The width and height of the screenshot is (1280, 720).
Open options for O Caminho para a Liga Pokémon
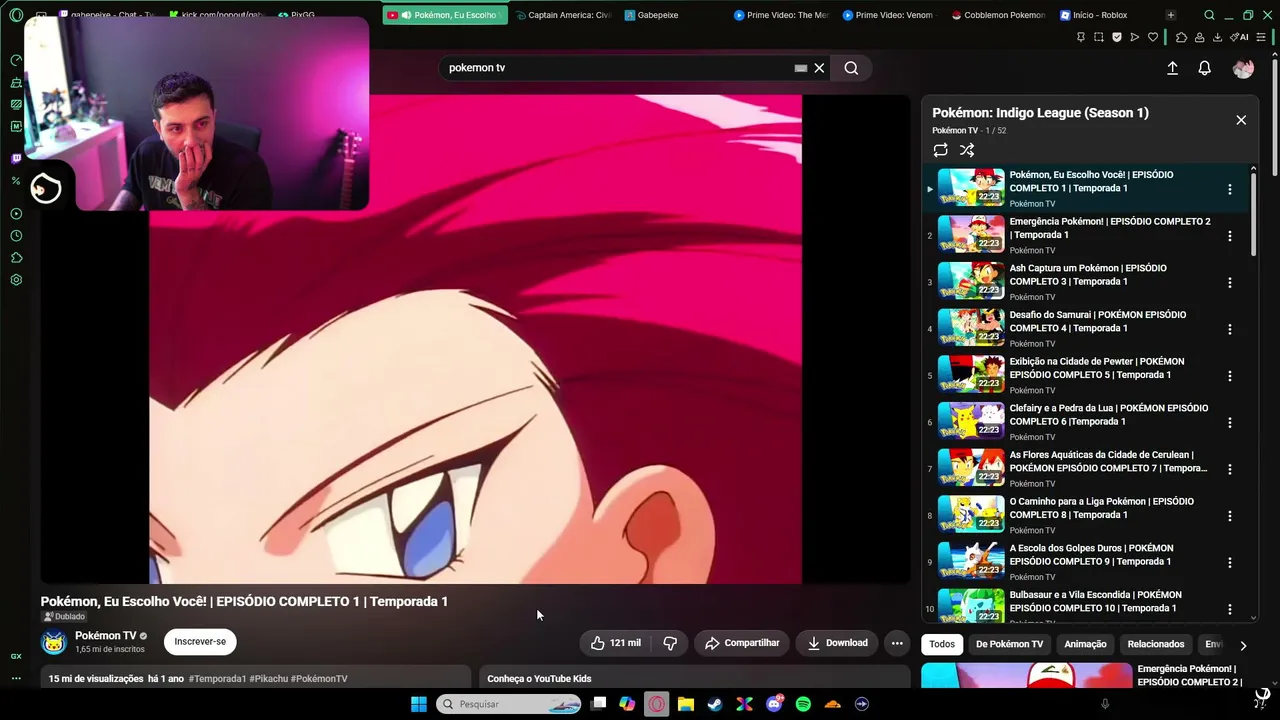(x=1230, y=516)
